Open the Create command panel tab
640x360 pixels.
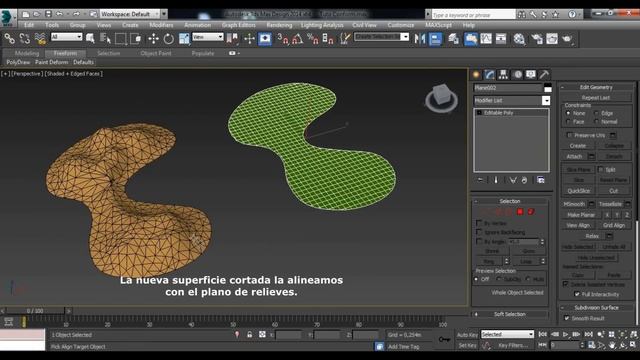click(476, 74)
